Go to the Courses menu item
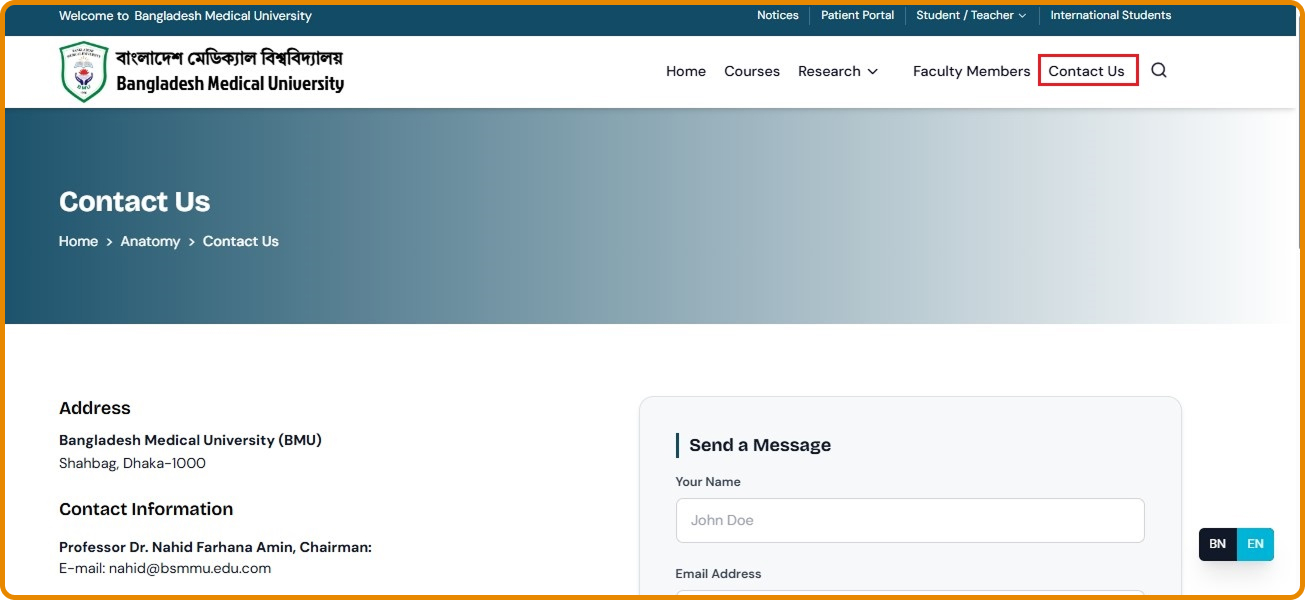1305x600 pixels. 752,71
